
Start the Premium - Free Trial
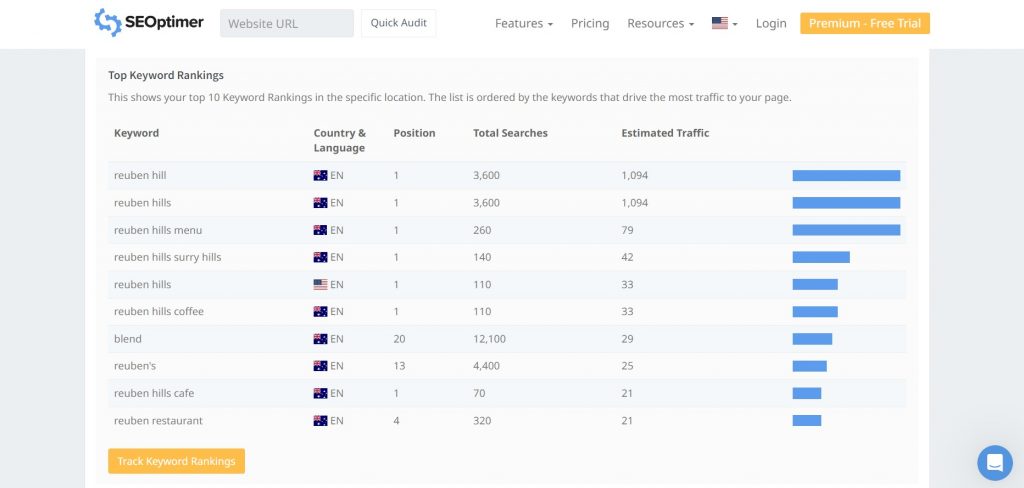864,23
